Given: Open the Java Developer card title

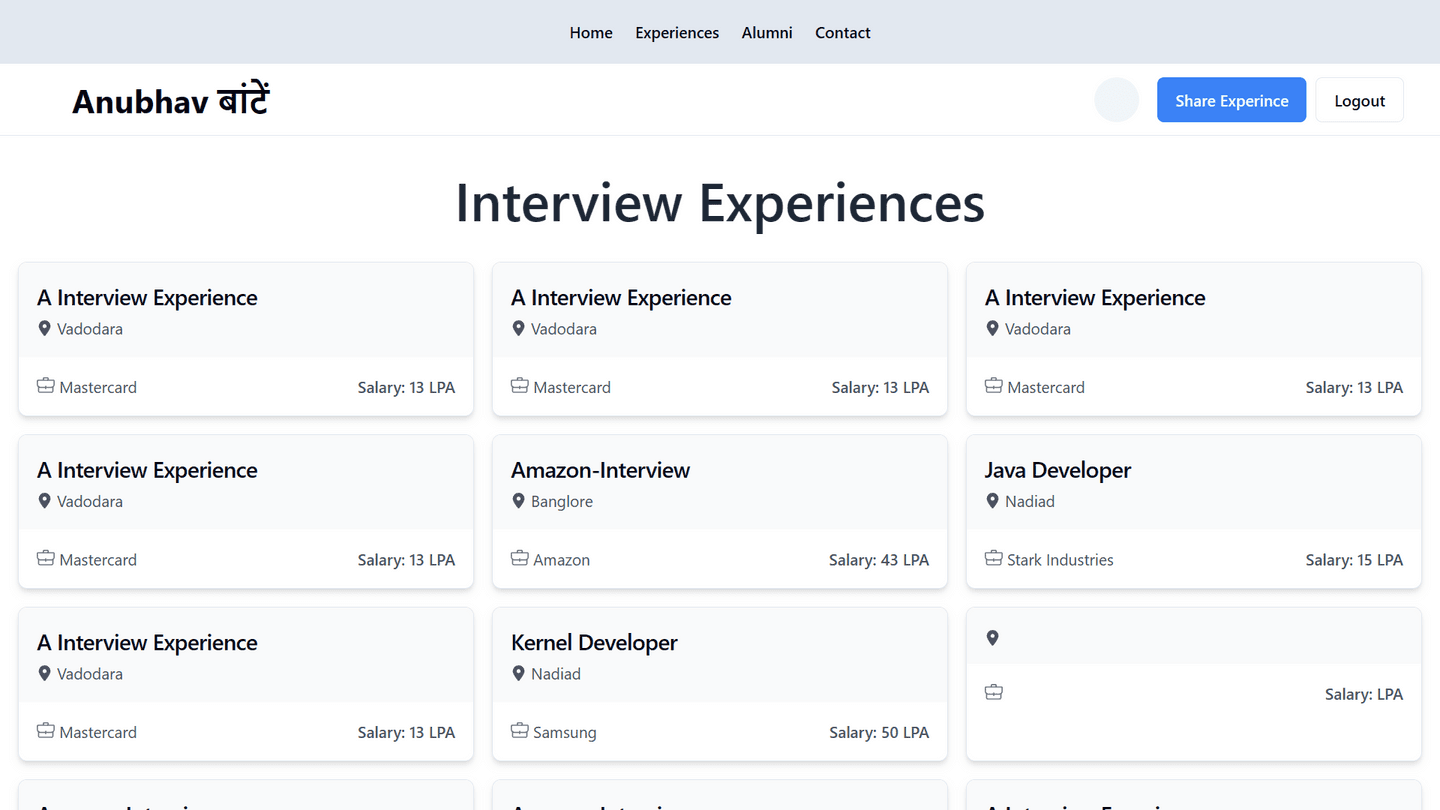Looking at the screenshot, I should coord(1058,470).
